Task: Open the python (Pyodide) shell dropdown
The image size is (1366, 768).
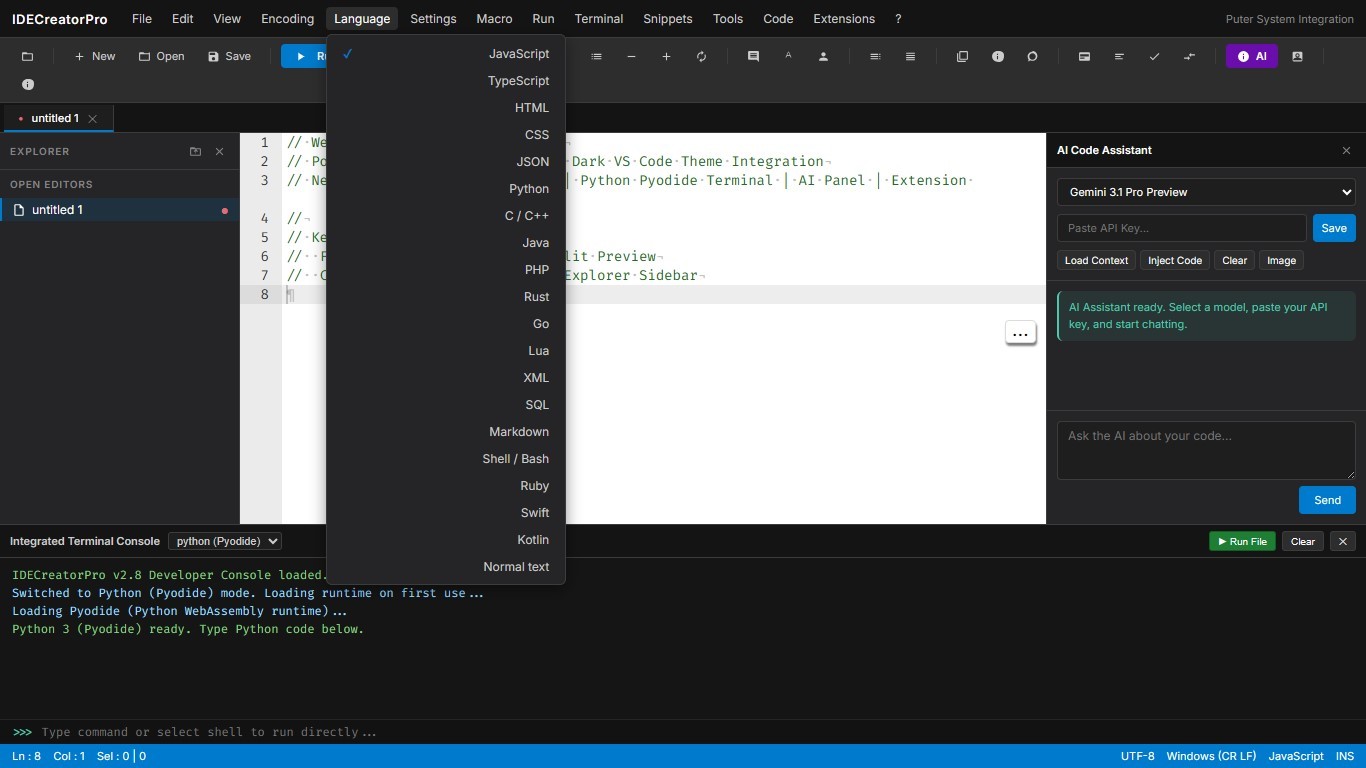Action: click(x=225, y=541)
